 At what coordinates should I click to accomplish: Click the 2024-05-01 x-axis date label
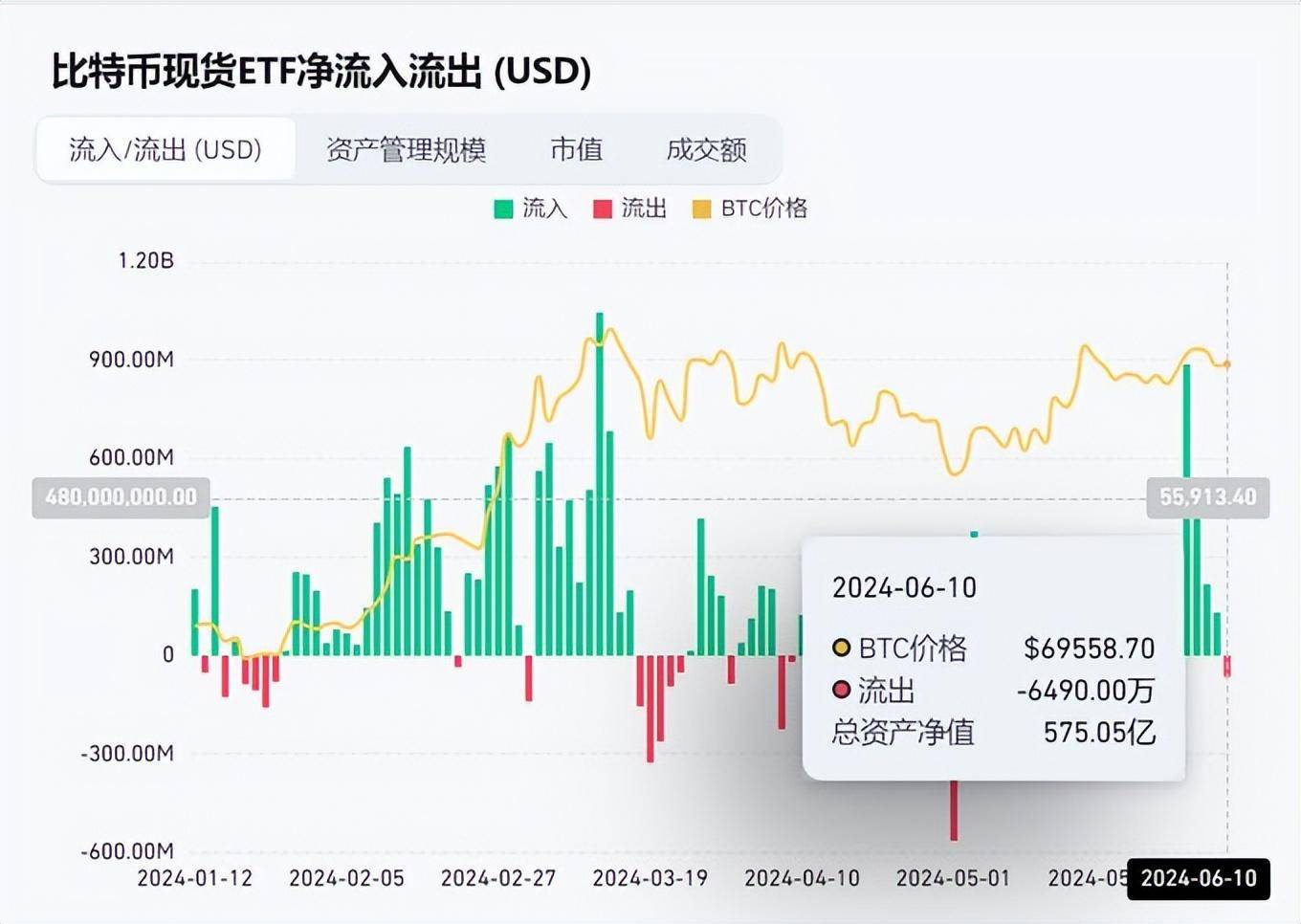(953, 878)
